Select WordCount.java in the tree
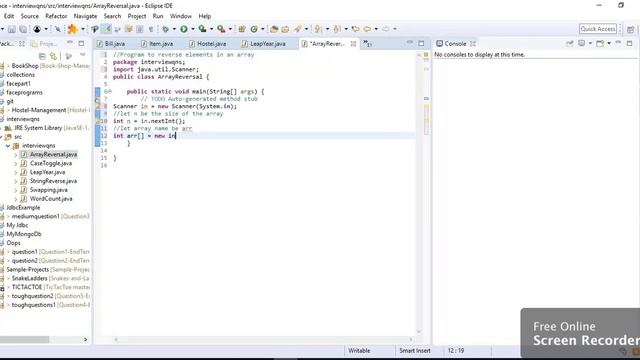Viewport: 640px width, 360px height. pyautogui.click(x=51, y=199)
